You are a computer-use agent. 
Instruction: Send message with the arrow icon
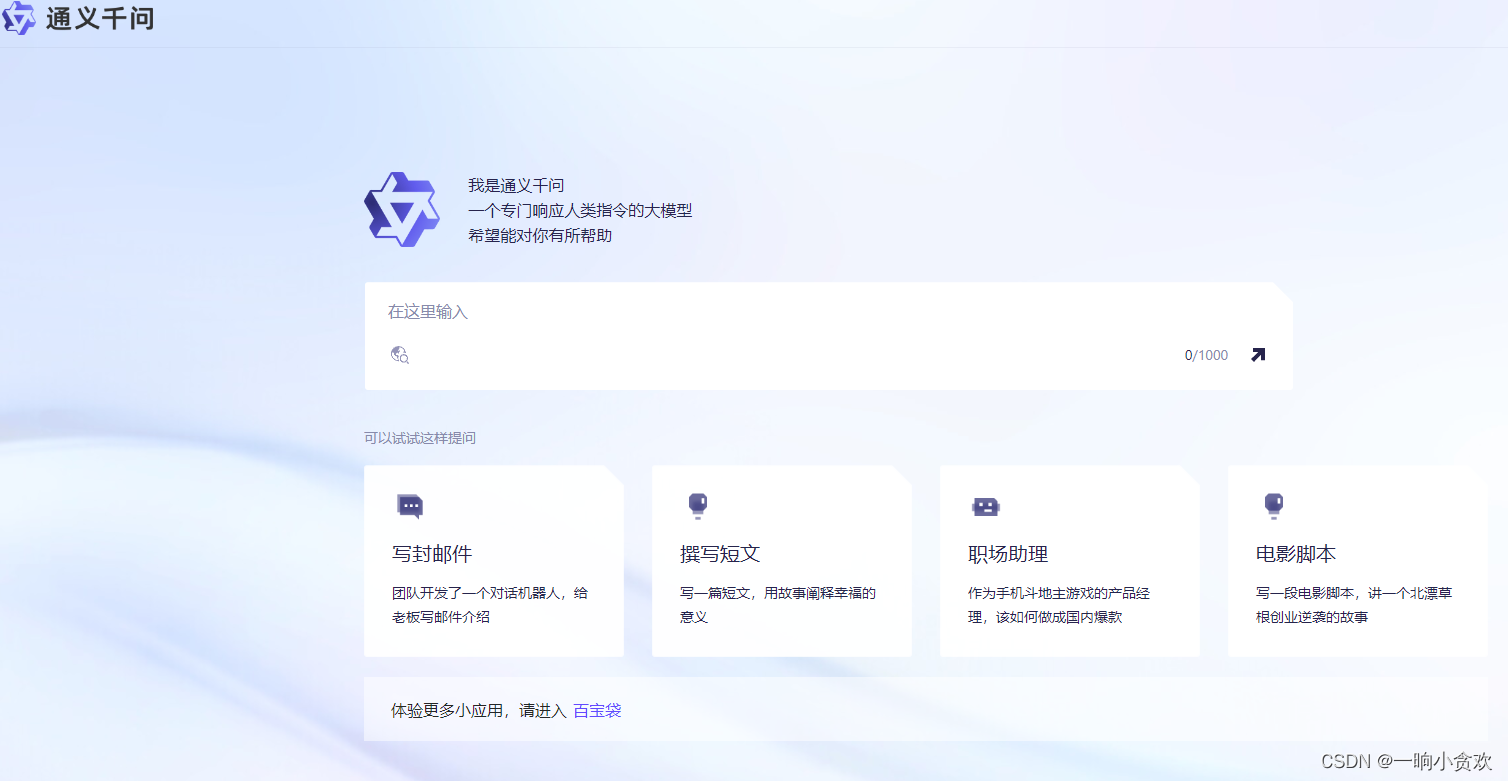click(1258, 355)
